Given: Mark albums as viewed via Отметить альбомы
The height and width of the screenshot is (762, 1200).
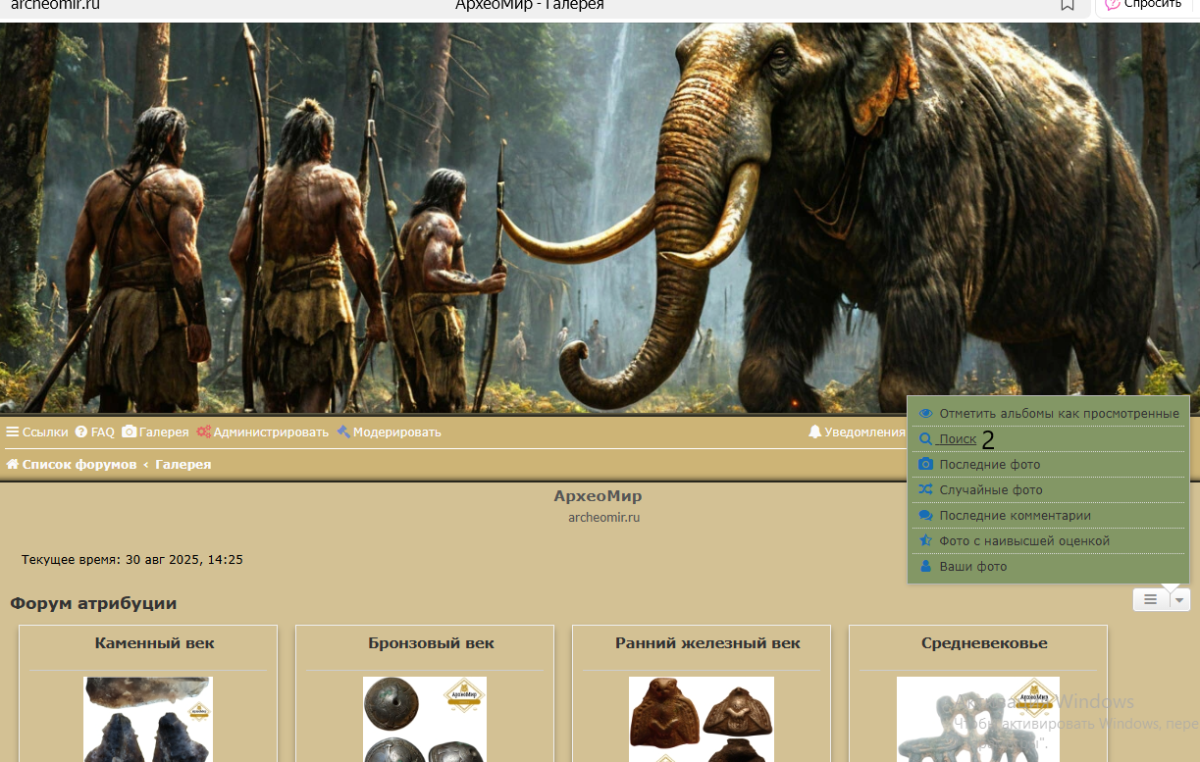Looking at the screenshot, I should 1058,413.
